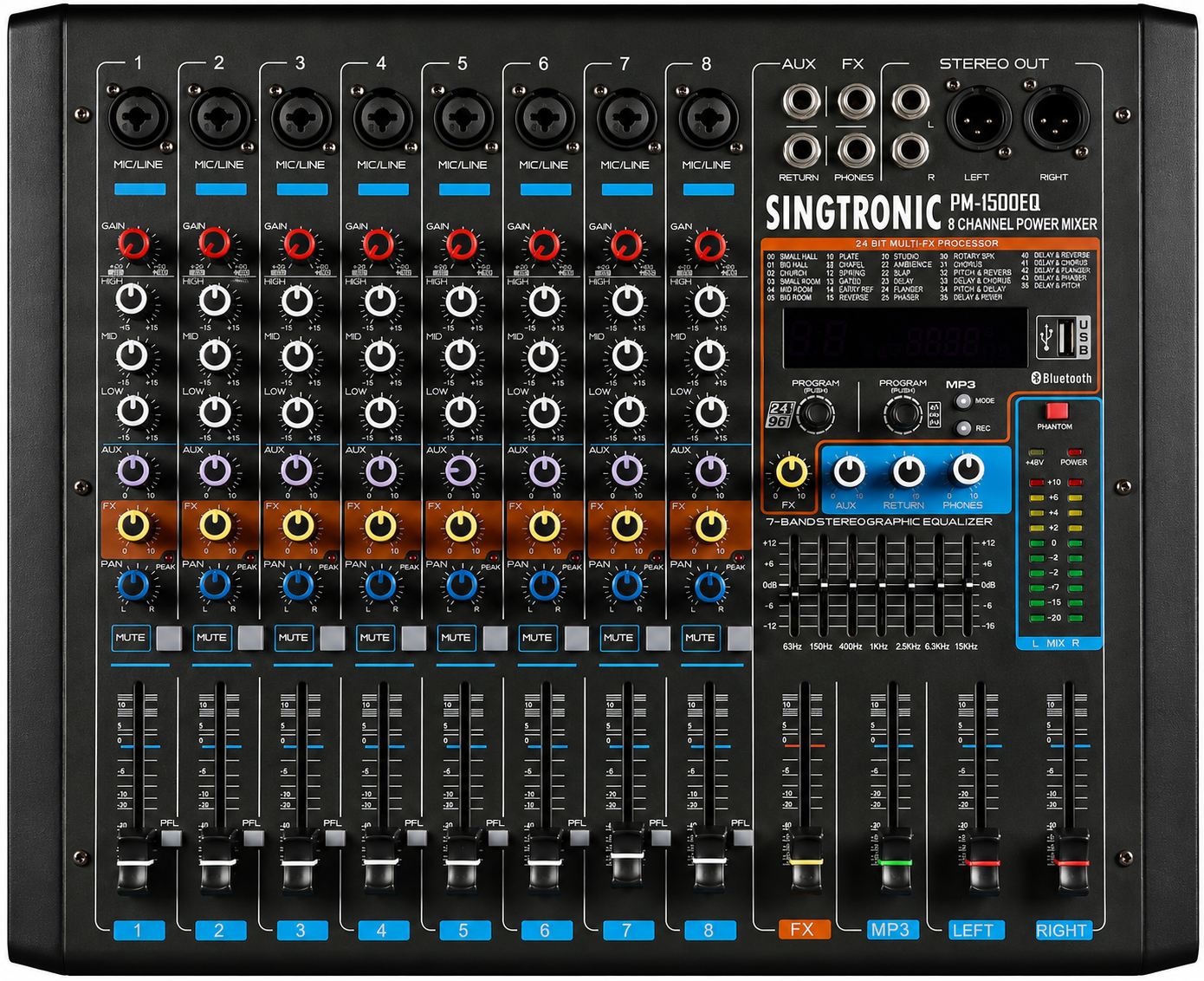Image resolution: width=1204 pixels, height=981 pixels.
Task: Click the "7-BAND STEREO GRAPHIC EQUALIZER" heading
Action: tap(879, 522)
